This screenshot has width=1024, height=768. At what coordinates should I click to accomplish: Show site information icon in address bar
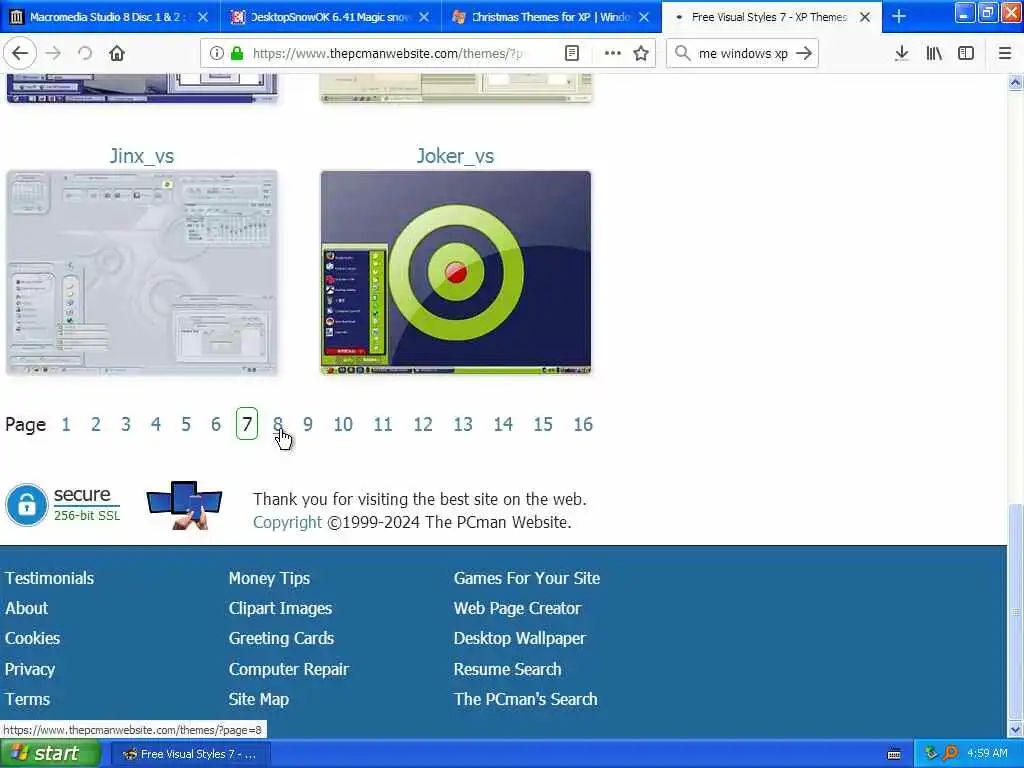pyautogui.click(x=216, y=53)
